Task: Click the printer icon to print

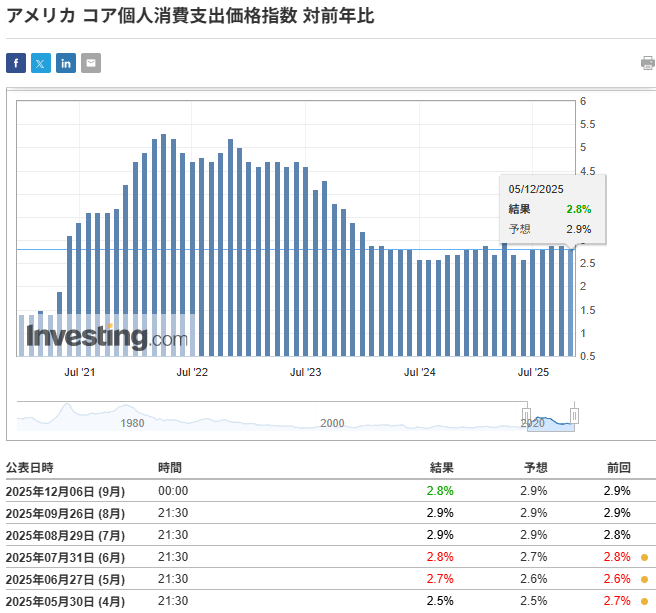Action: click(647, 64)
